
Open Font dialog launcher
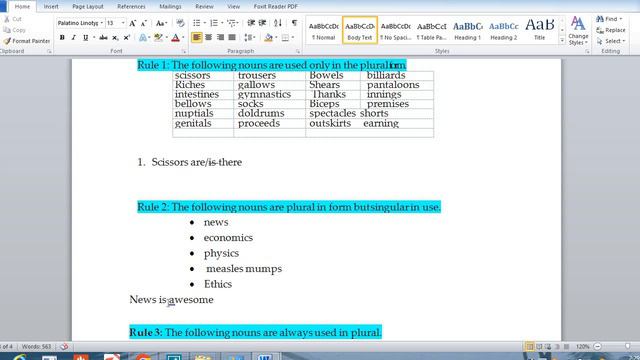[x=184, y=51]
